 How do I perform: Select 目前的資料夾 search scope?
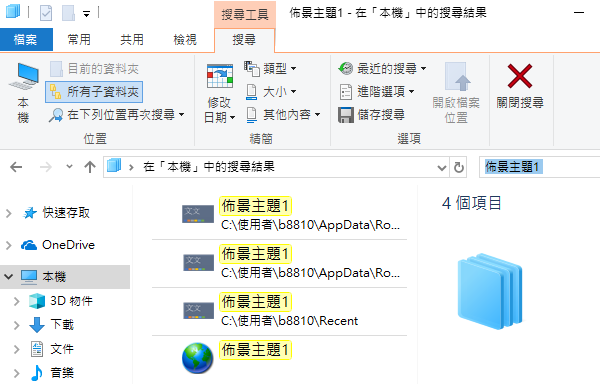coord(95,69)
